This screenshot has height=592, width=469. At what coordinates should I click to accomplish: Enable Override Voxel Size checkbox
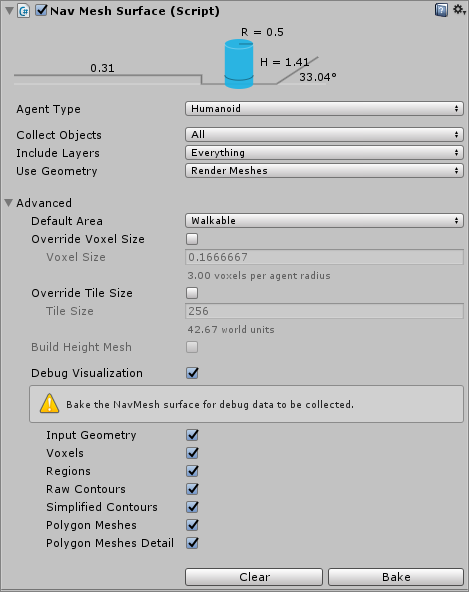click(192, 239)
